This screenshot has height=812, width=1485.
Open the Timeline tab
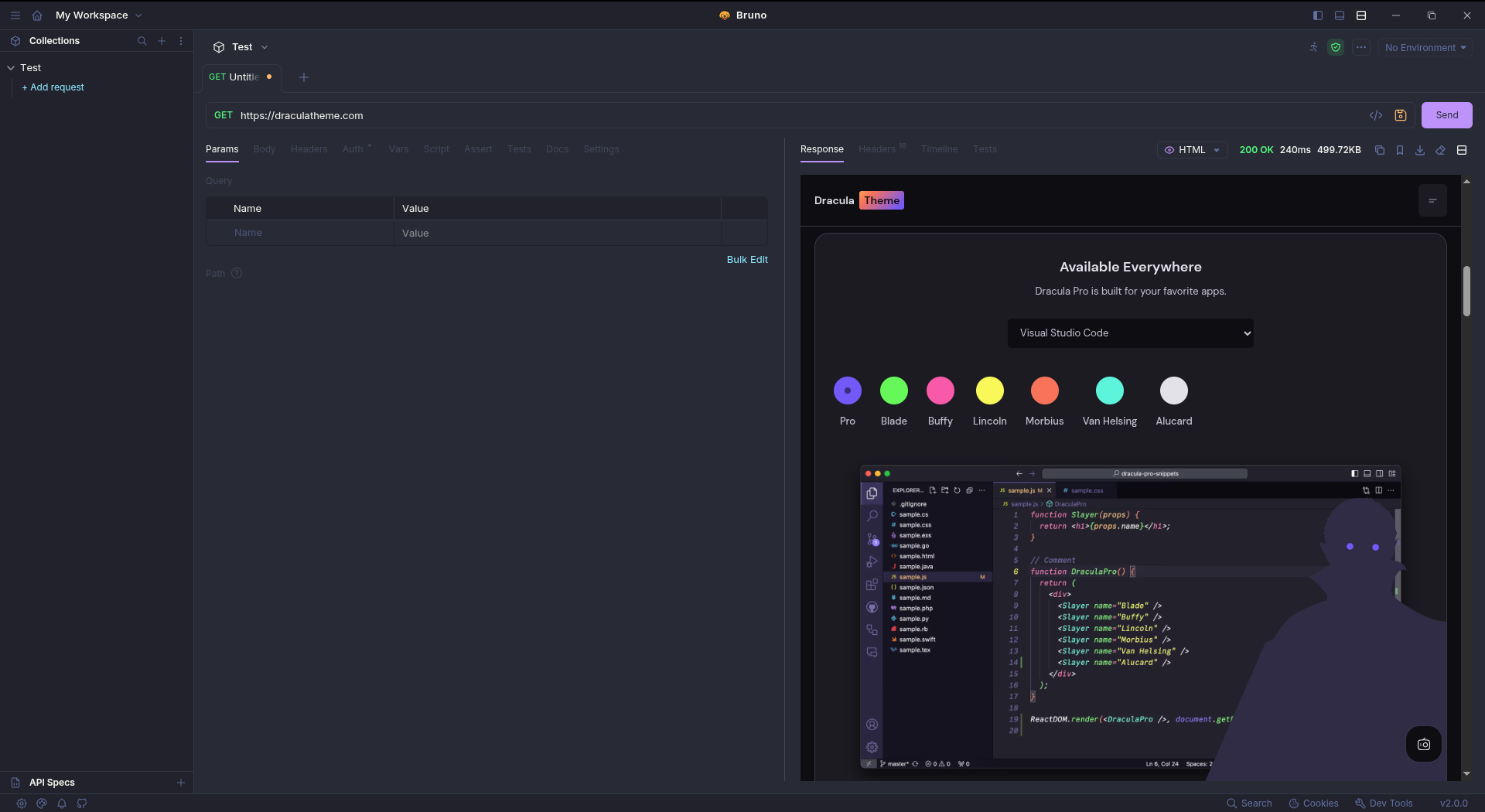940,149
